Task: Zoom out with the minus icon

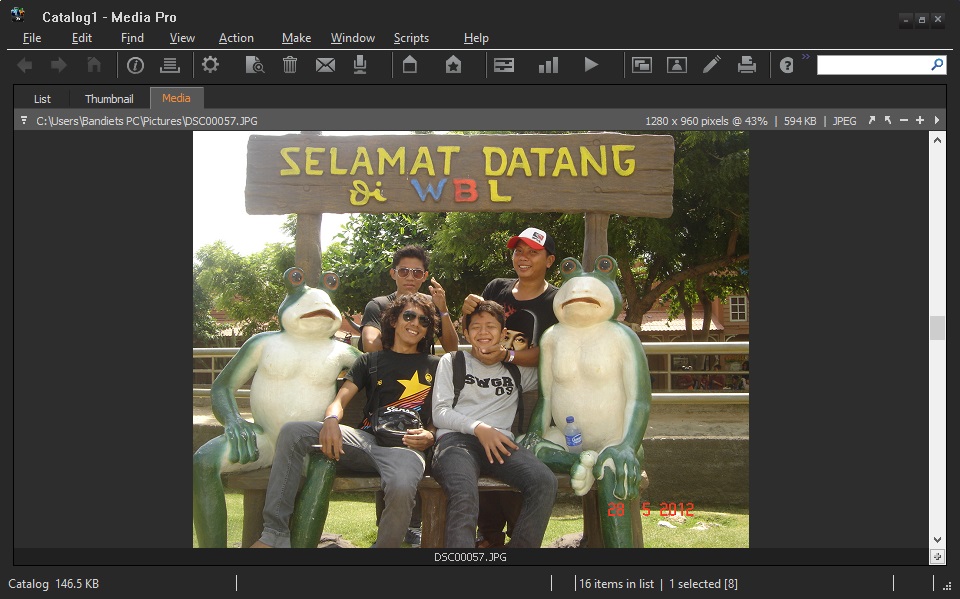Action: pyautogui.click(x=904, y=121)
